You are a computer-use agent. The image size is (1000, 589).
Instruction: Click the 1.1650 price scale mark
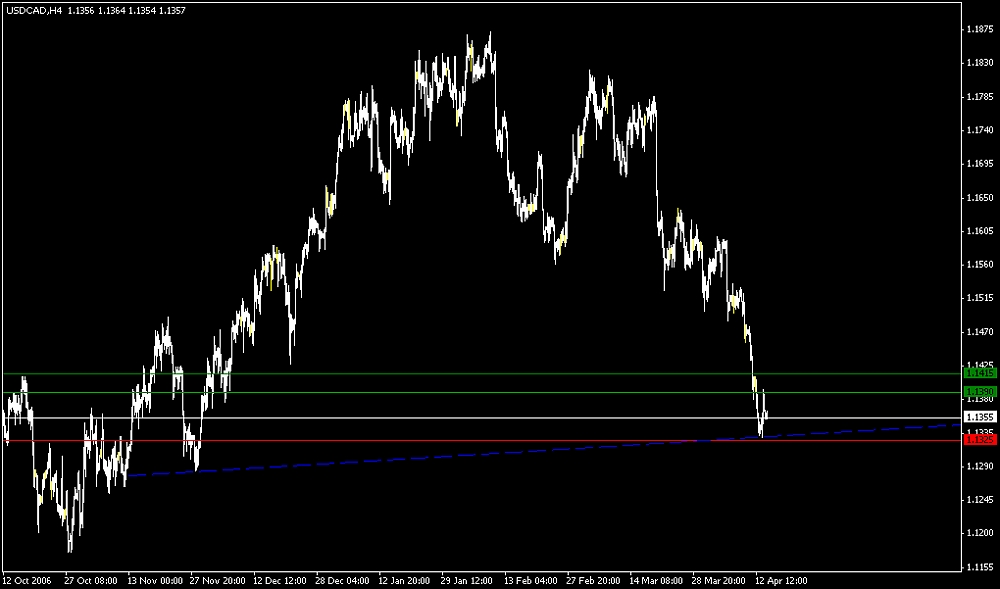(x=980, y=198)
